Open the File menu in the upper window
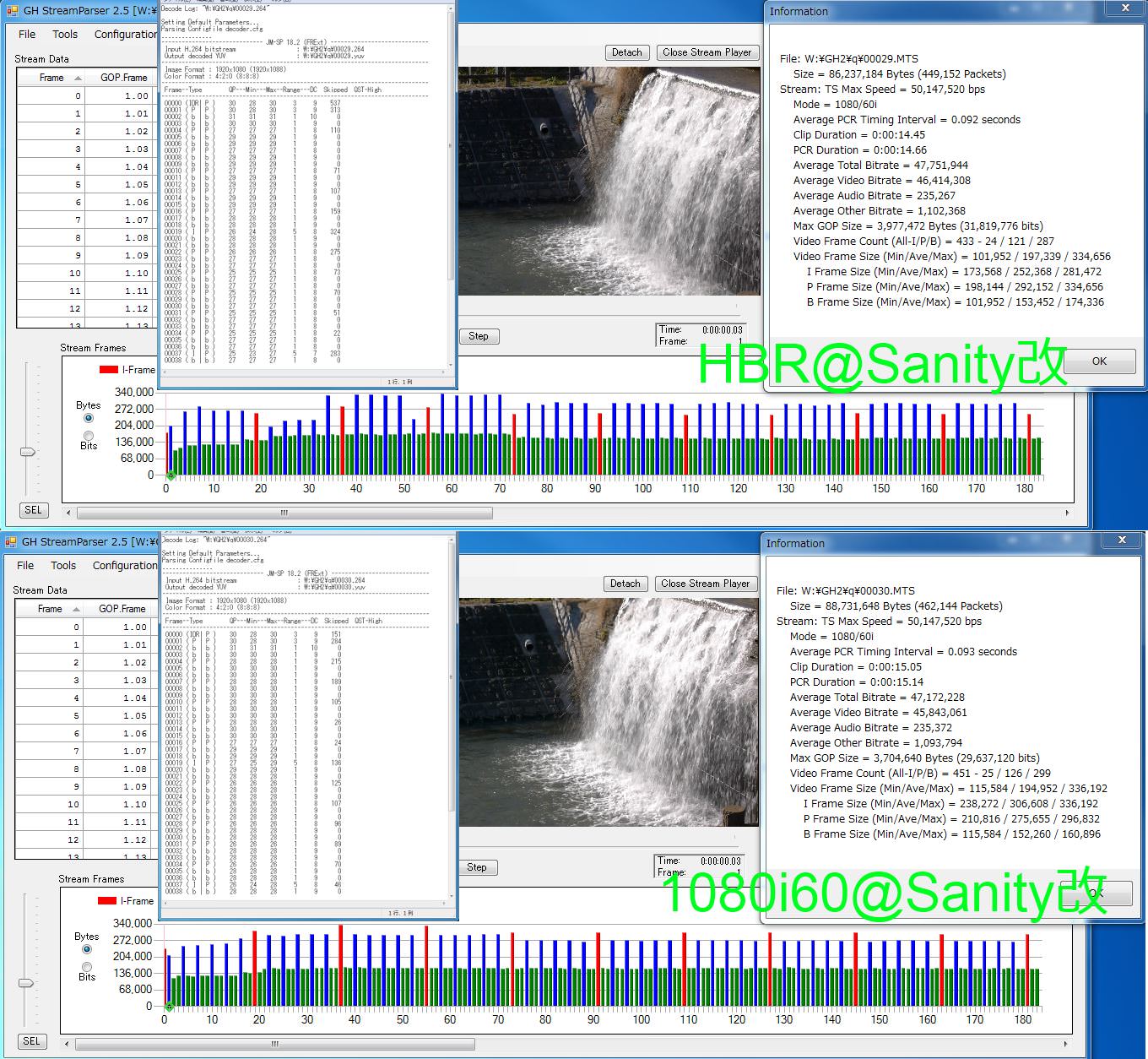Image resolution: width=1148 pixels, height=1059 pixels. pyautogui.click(x=27, y=35)
